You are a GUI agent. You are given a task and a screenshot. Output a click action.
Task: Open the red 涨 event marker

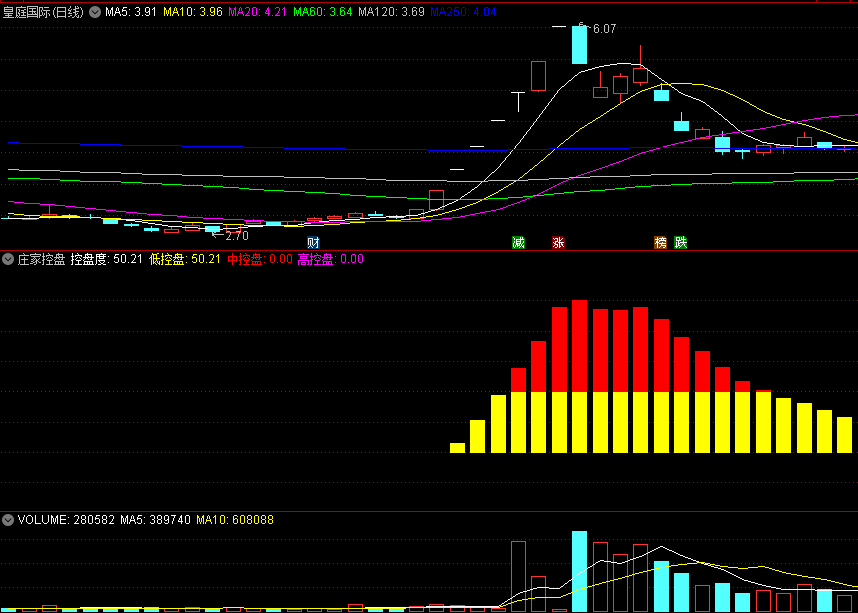[x=559, y=242]
